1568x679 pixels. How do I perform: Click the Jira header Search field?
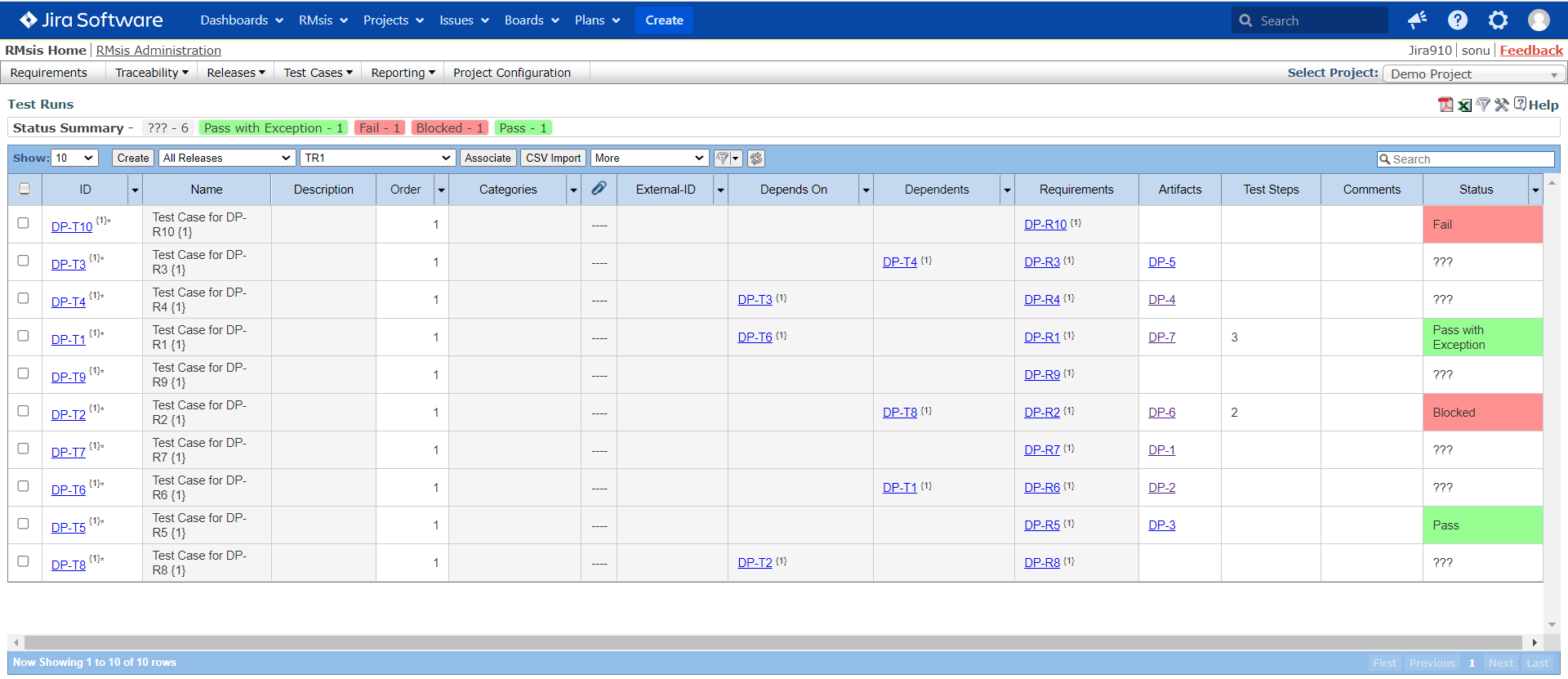pos(1310,20)
